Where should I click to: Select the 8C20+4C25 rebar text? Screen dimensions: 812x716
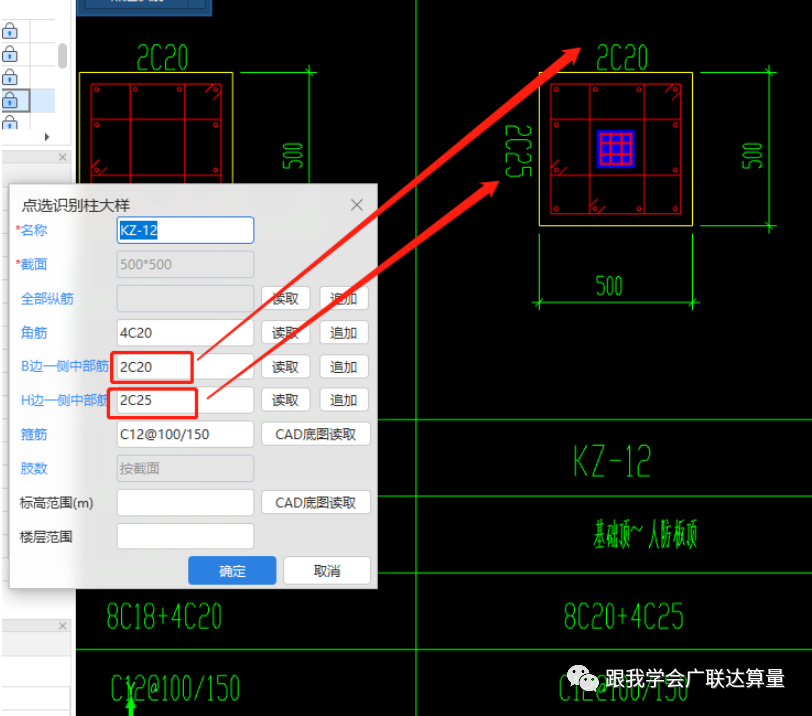coord(624,616)
